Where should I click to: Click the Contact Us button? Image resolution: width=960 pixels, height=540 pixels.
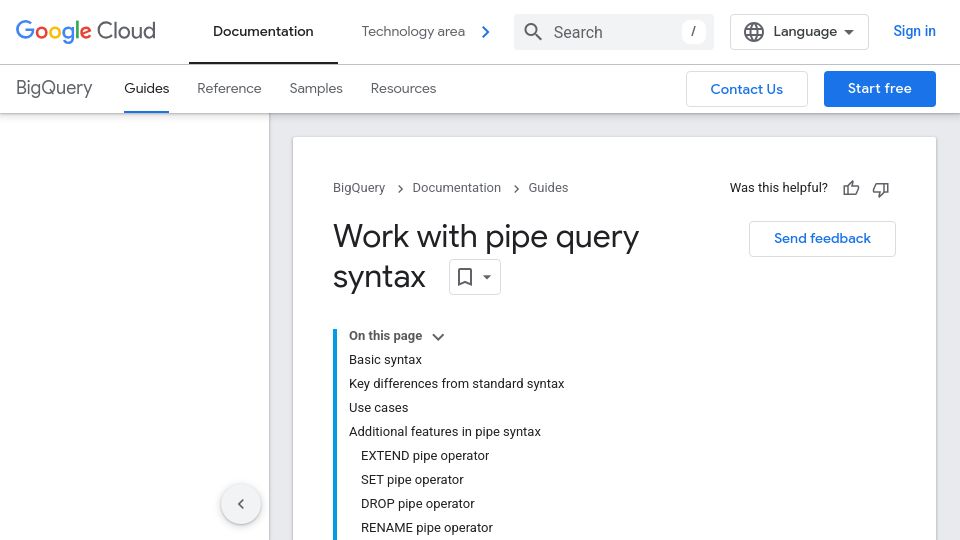746,89
